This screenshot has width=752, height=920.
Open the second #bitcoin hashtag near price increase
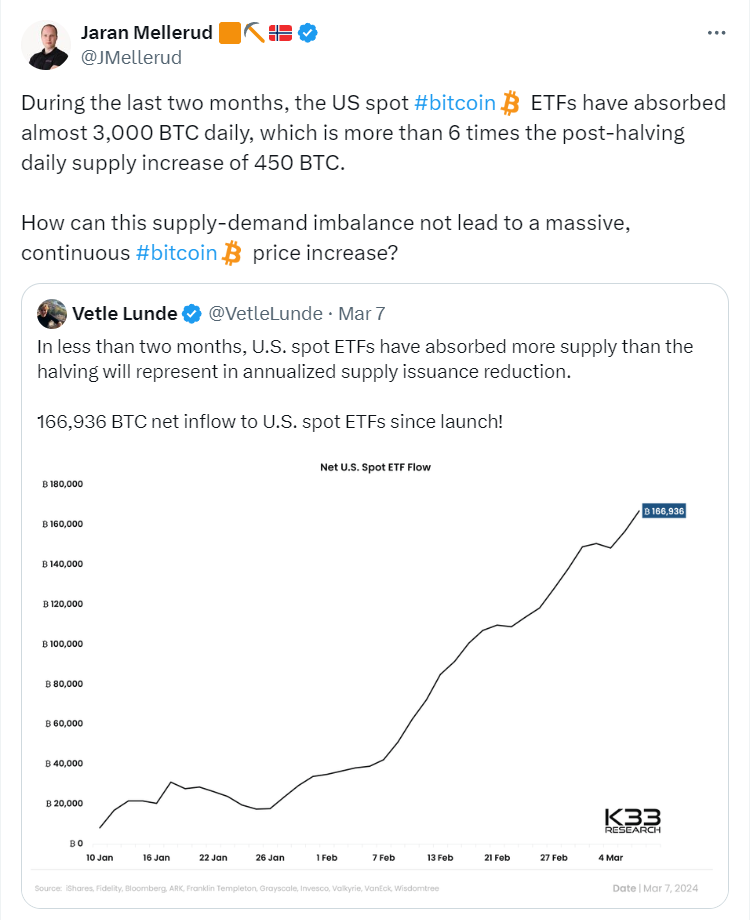point(177,253)
